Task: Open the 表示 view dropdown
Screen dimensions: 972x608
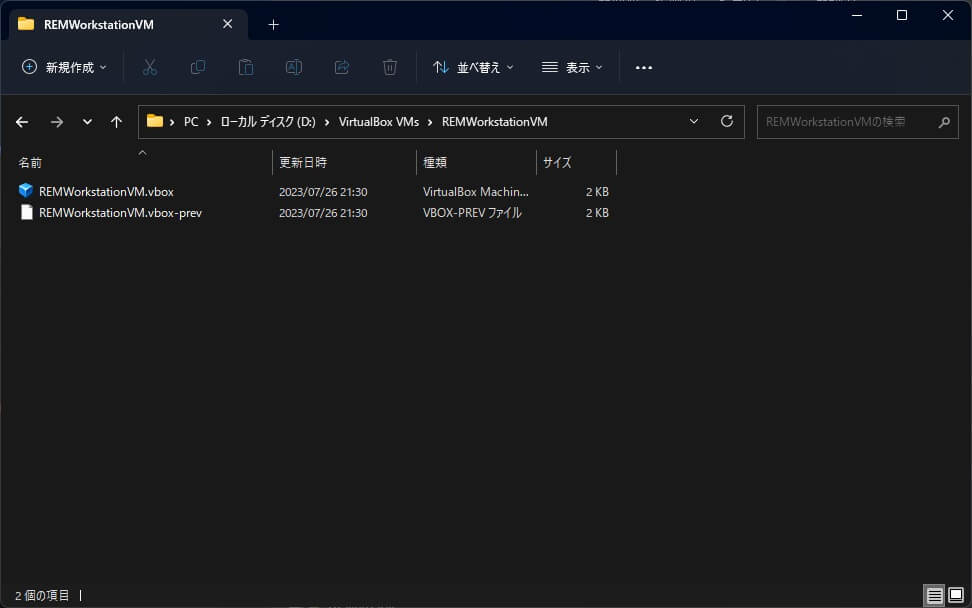Action: tap(572, 67)
